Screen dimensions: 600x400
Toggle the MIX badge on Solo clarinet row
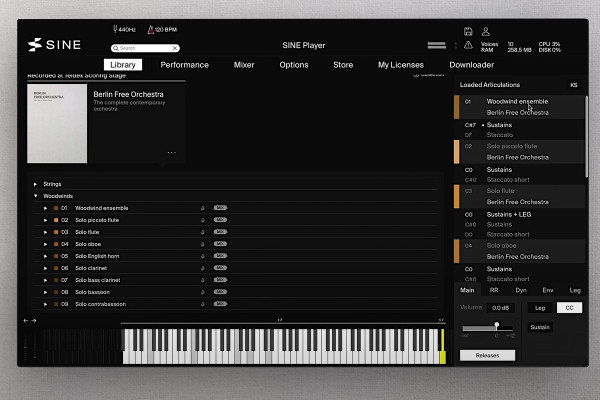(x=220, y=268)
